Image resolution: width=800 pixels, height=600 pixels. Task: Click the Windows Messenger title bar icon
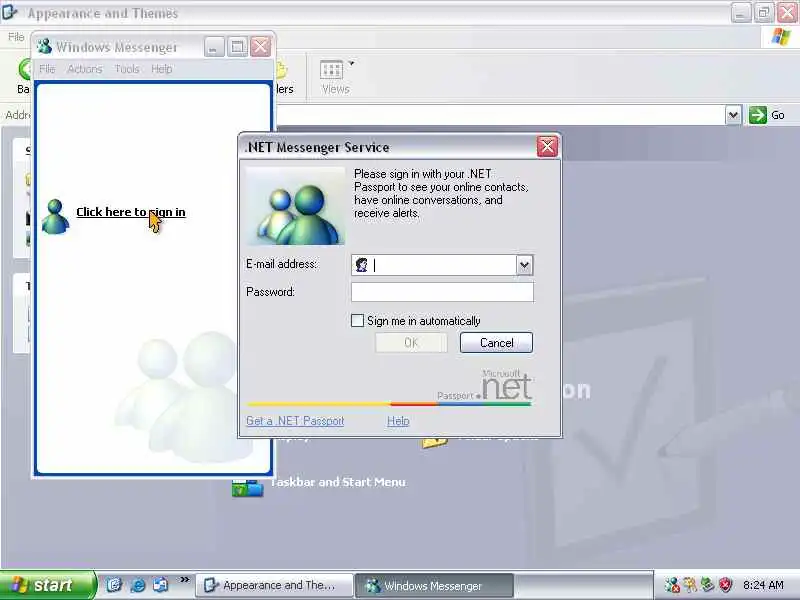(x=44, y=46)
